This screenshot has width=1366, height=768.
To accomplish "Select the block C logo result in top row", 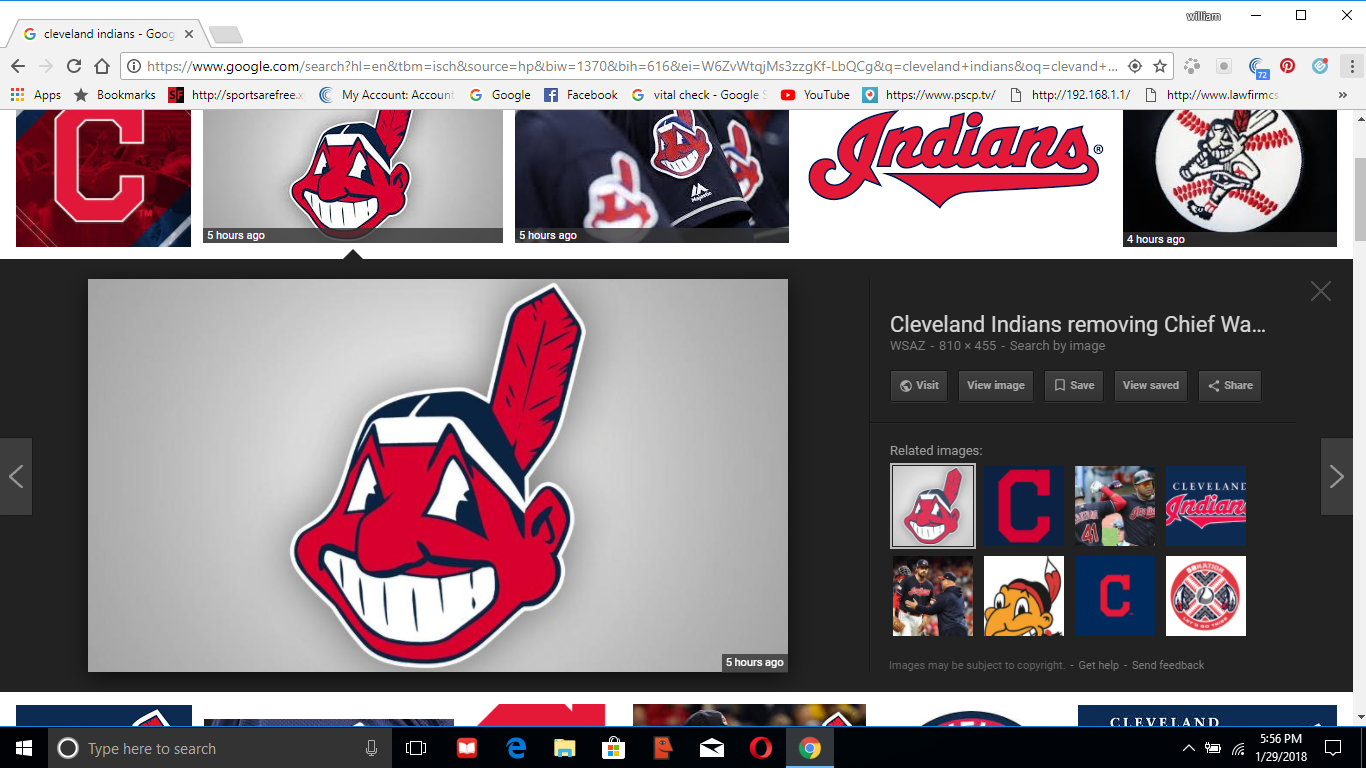I will click(103, 178).
